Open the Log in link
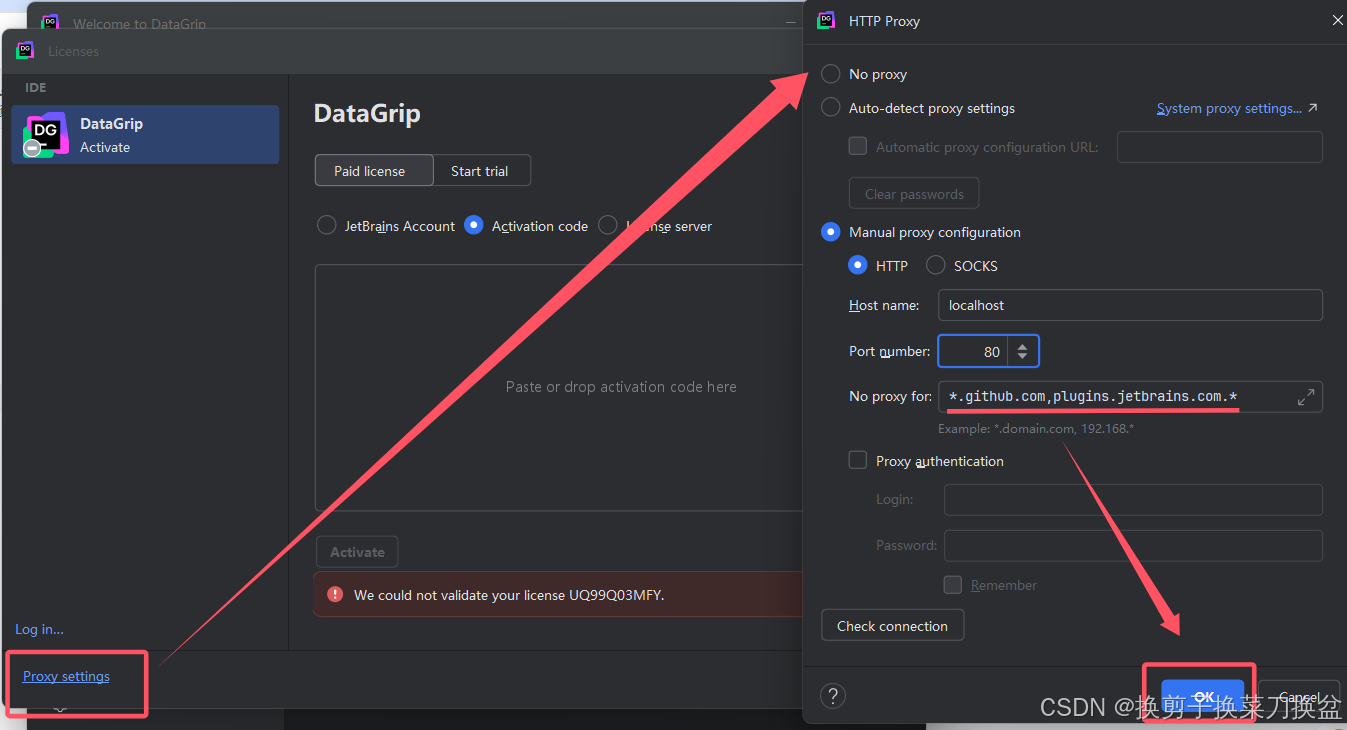 [x=39, y=629]
